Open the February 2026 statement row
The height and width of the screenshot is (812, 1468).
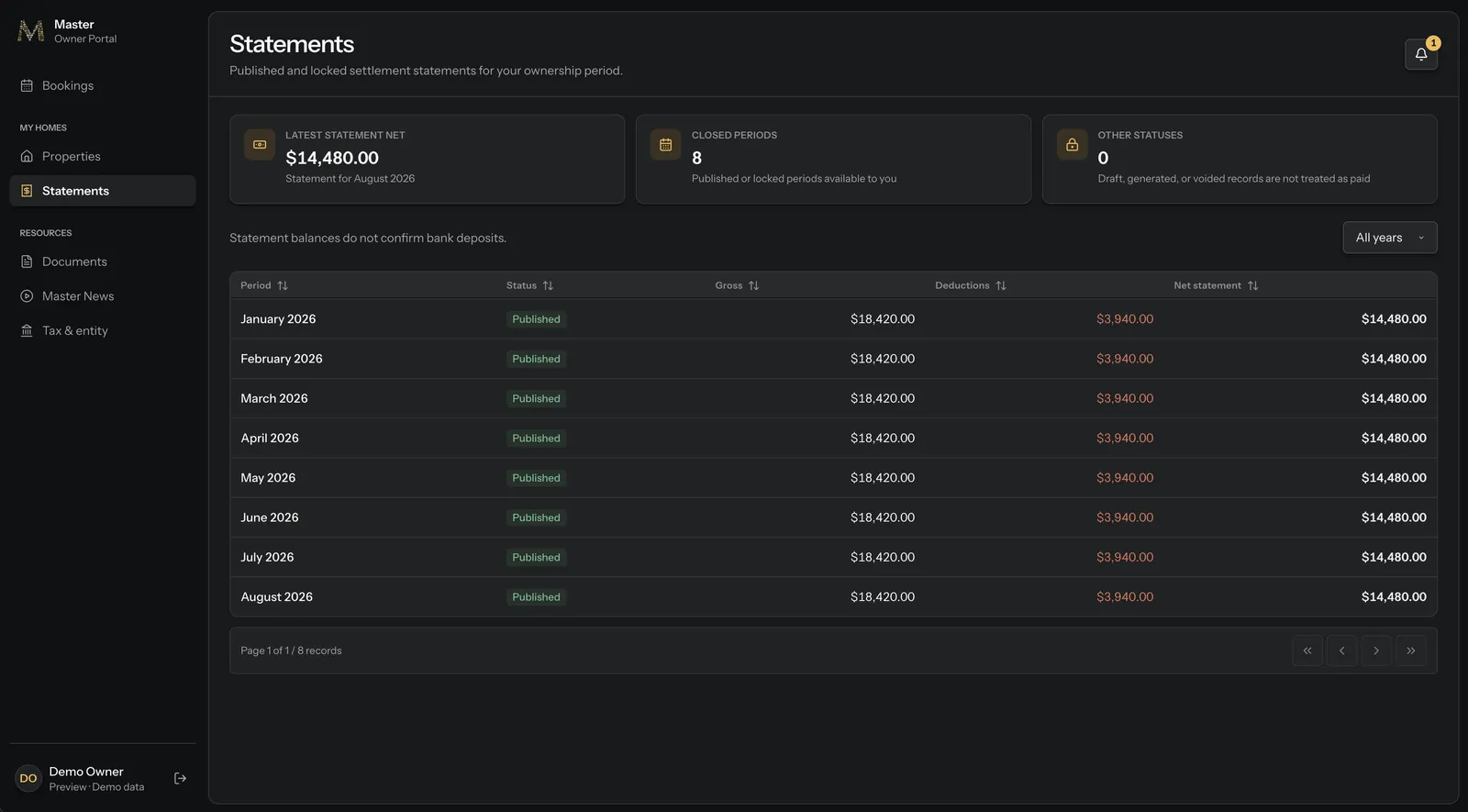click(x=833, y=359)
